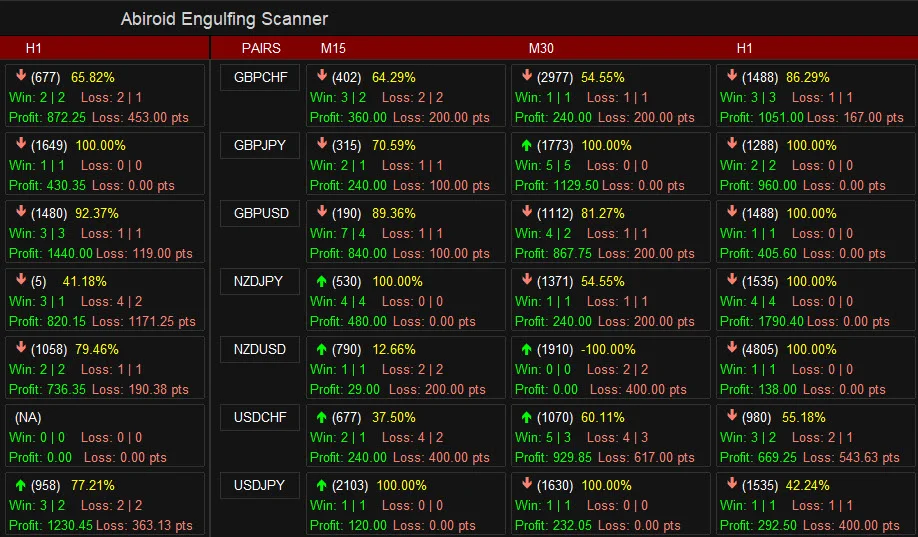Click the green up arrow in NZDUSD M30 cell
The height and width of the screenshot is (537, 918).
[x=527, y=349]
